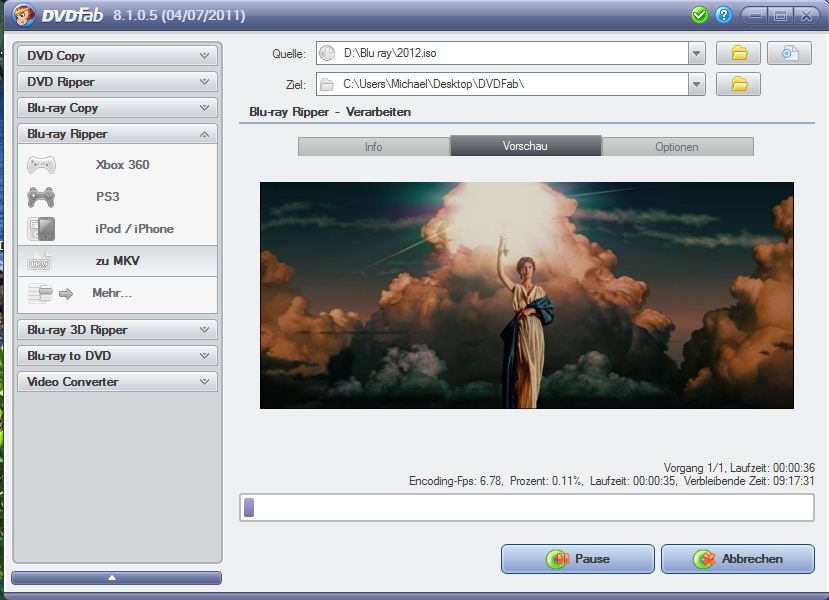
Task: Open the Mehr... profiles entry
Action: [x=117, y=293]
